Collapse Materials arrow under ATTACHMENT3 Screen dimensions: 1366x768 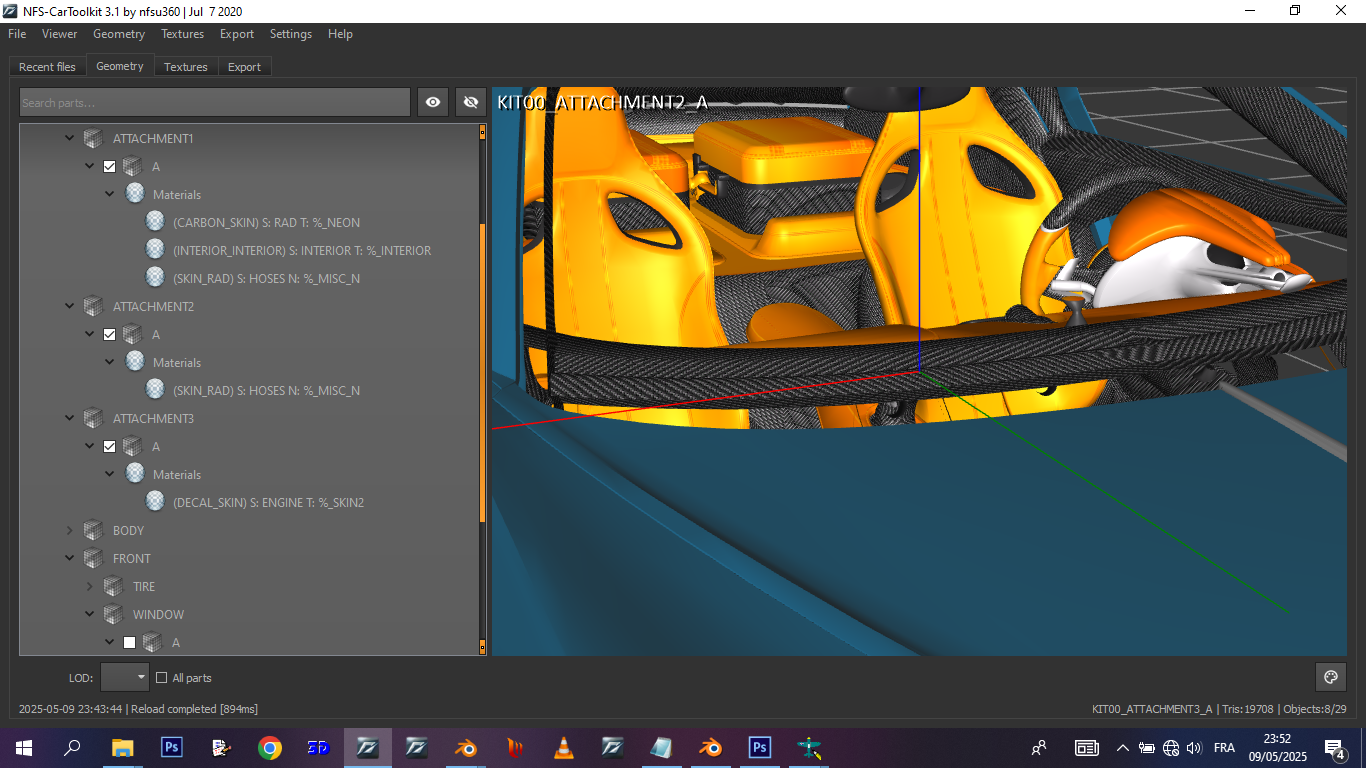(109, 474)
